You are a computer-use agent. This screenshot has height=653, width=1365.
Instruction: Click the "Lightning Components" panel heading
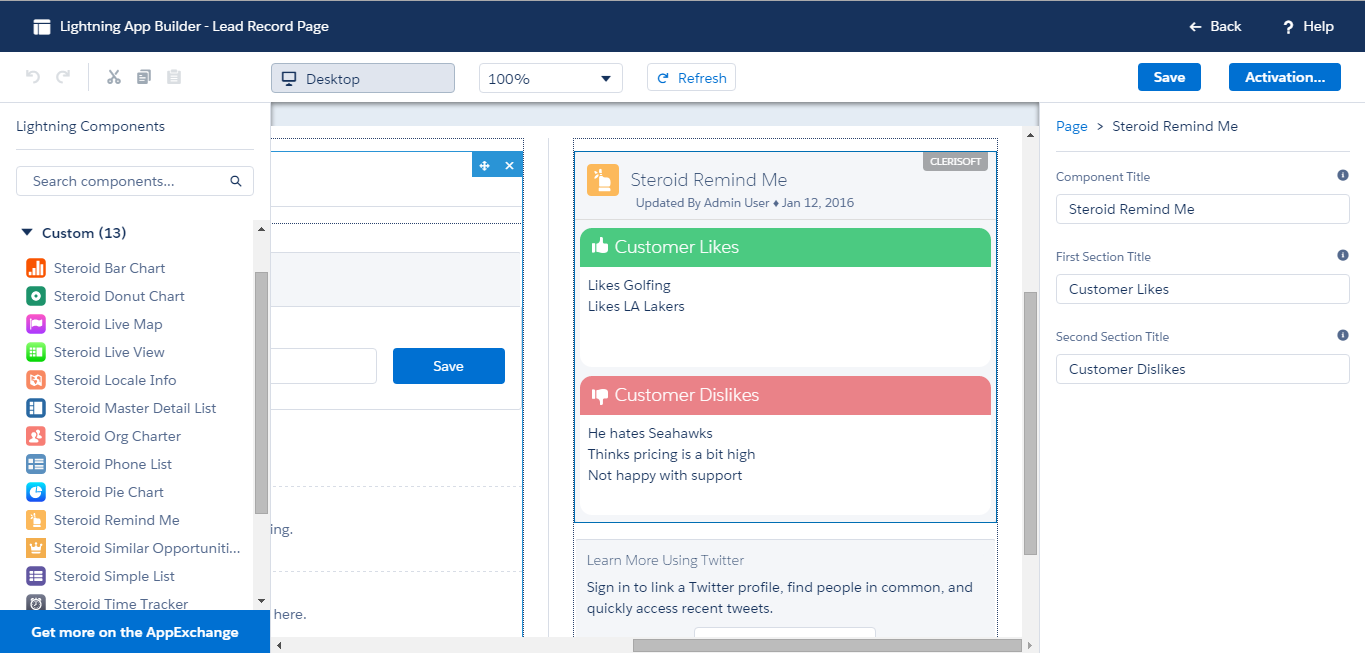(91, 126)
